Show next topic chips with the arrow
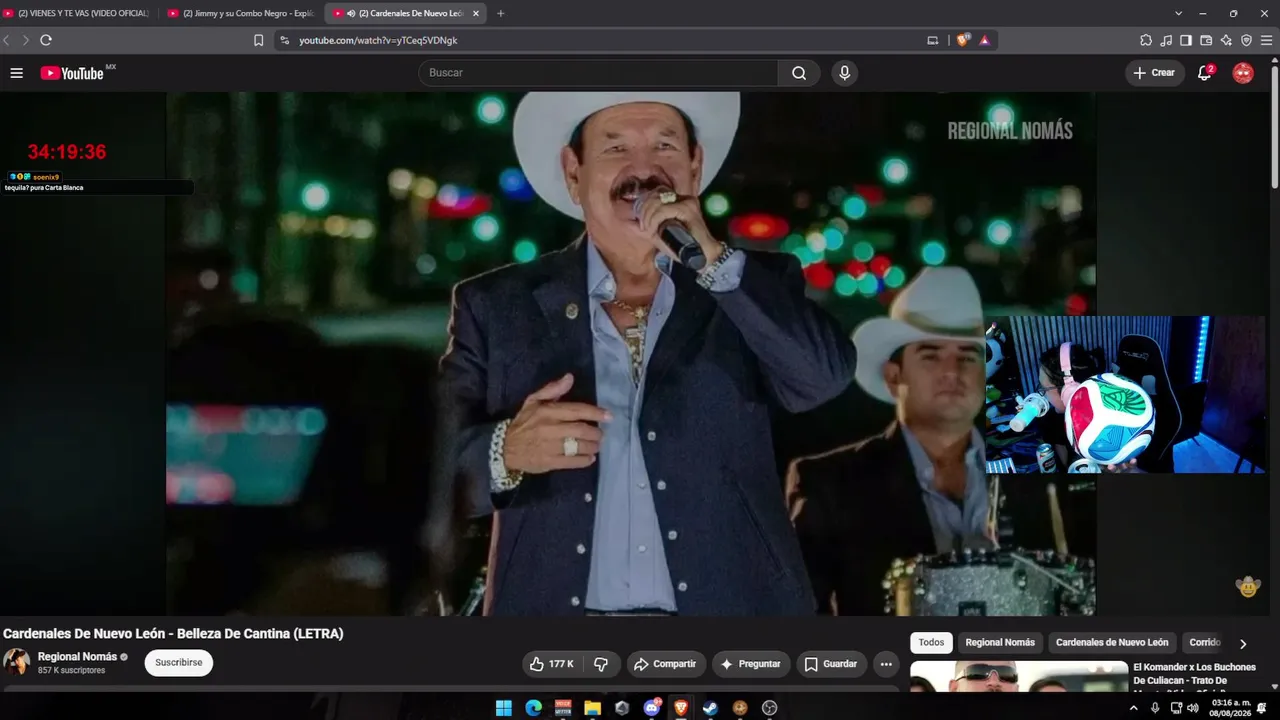The width and height of the screenshot is (1280, 720). tap(1243, 644)
